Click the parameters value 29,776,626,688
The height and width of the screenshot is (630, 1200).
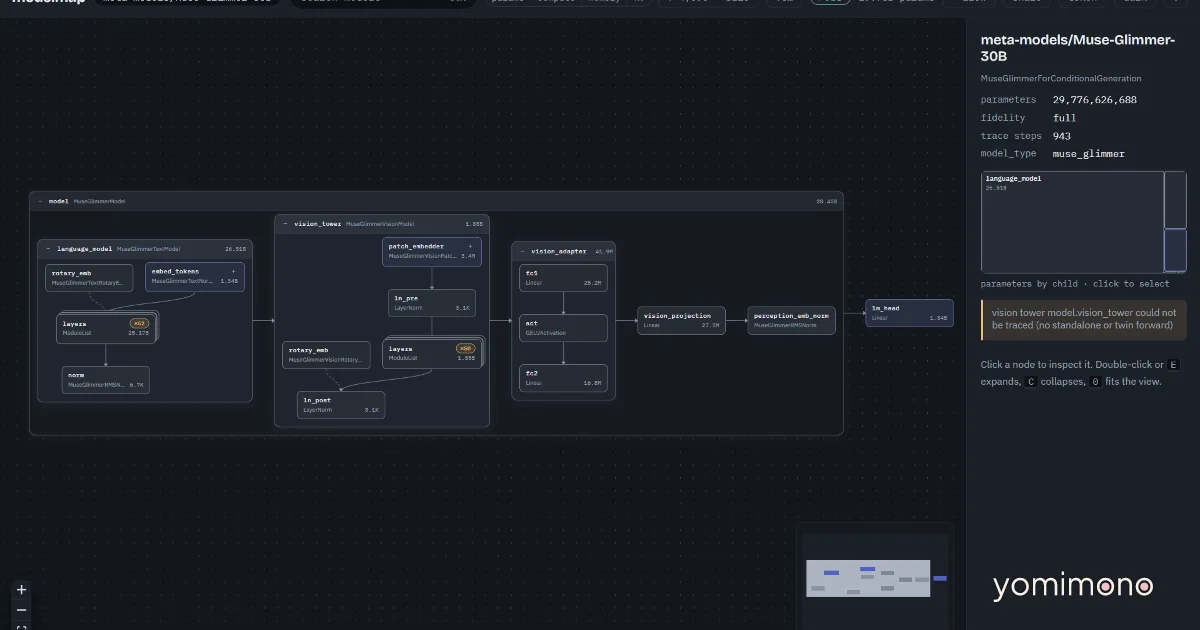(x=1094, y=100)
